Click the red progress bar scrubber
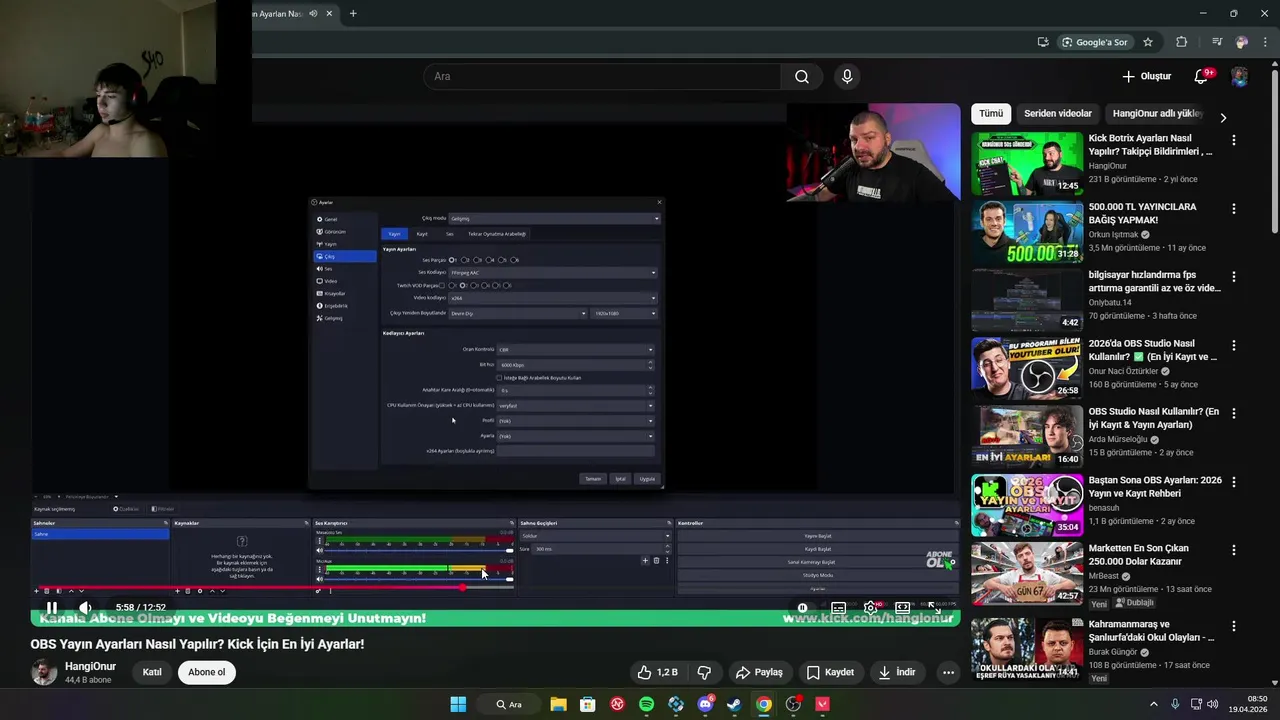The height and width of the screenshot is (720, 1280). (x=463, y=587)
